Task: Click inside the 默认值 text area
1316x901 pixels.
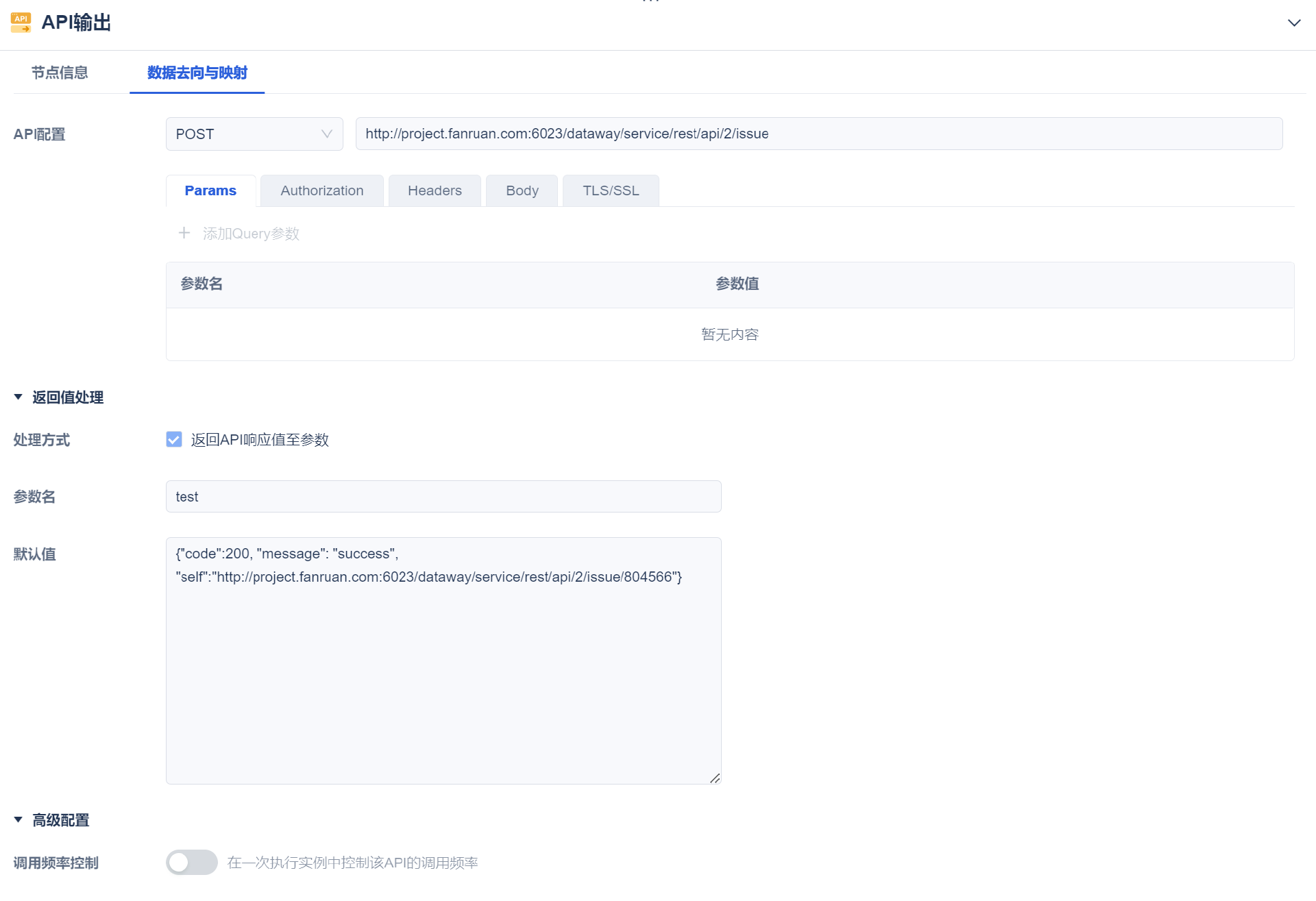Action: (443, 661)
